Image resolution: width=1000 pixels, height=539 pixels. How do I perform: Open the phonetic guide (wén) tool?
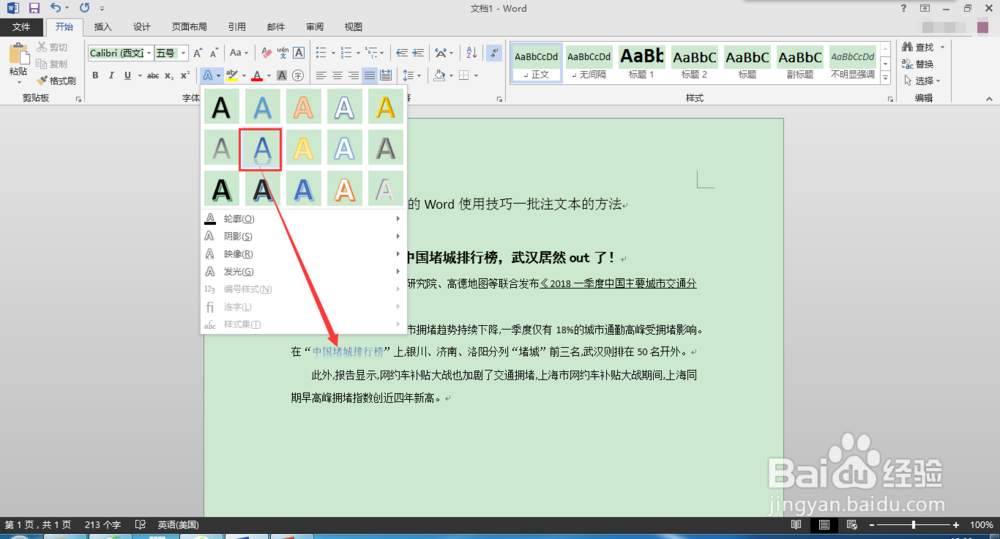pos(283,53)
